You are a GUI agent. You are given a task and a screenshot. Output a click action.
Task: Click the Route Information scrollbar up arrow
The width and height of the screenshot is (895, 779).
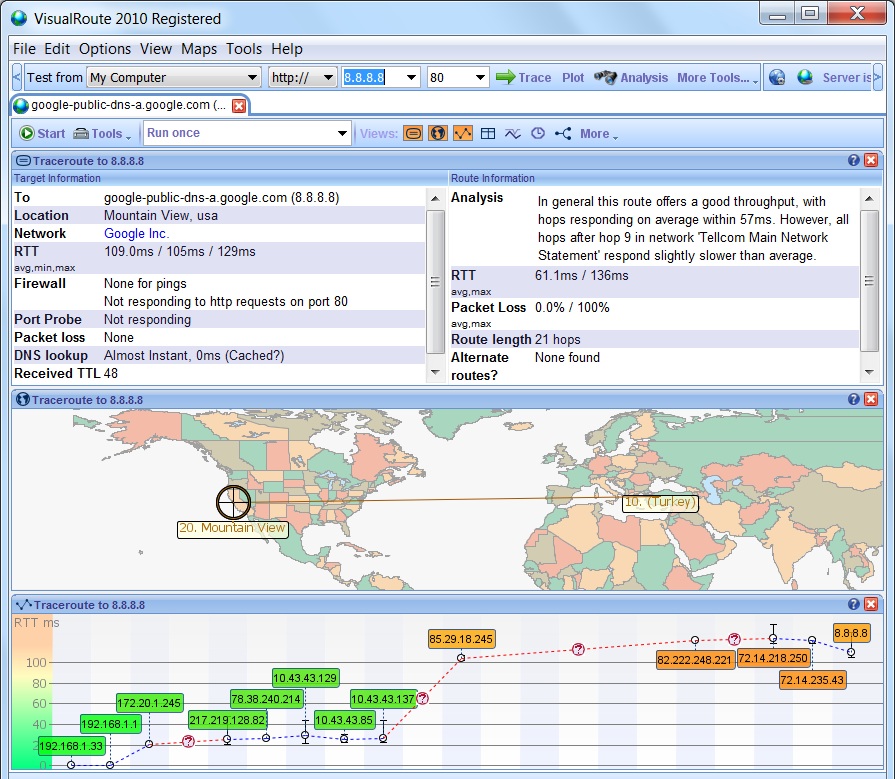point(869,199)
